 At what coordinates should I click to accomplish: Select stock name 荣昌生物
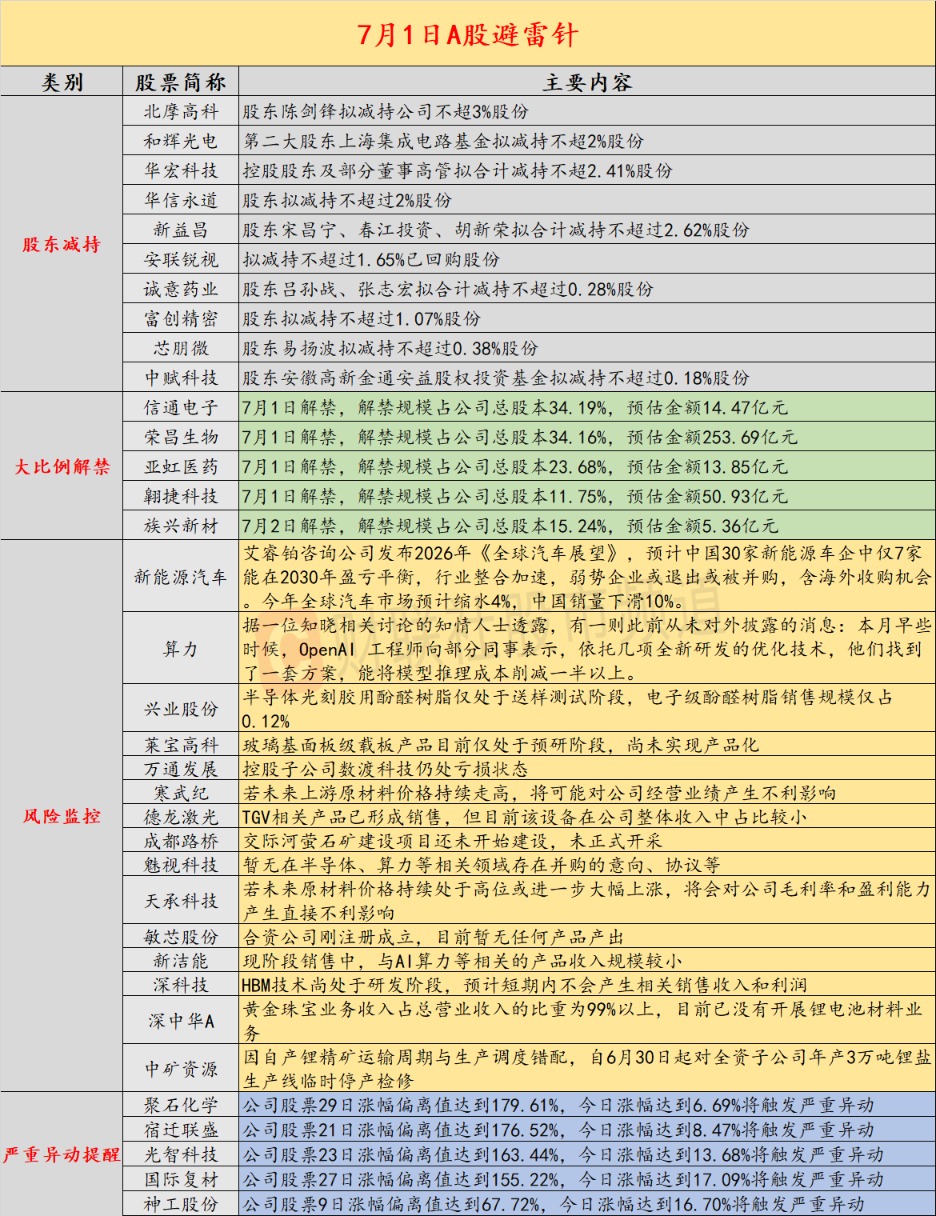(x=181, y=437)
